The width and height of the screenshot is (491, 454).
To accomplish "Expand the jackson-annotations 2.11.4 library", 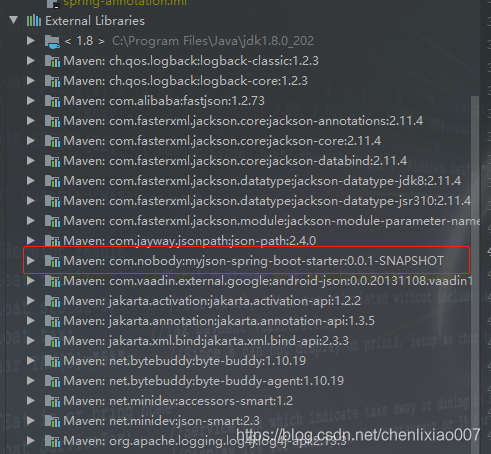I will point(31,121).
